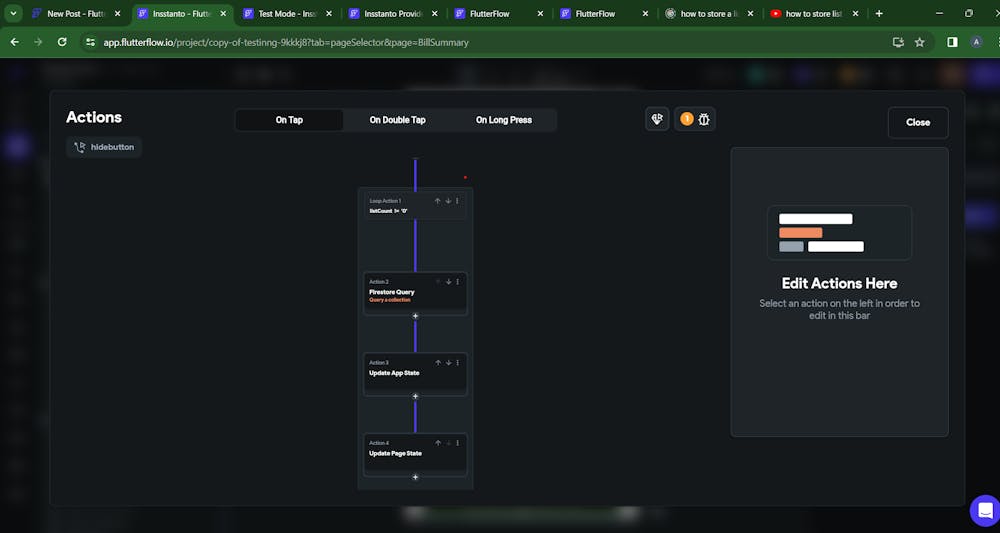Select the Update App State action card
1000x533 pixels.
[x=415, y=374]
